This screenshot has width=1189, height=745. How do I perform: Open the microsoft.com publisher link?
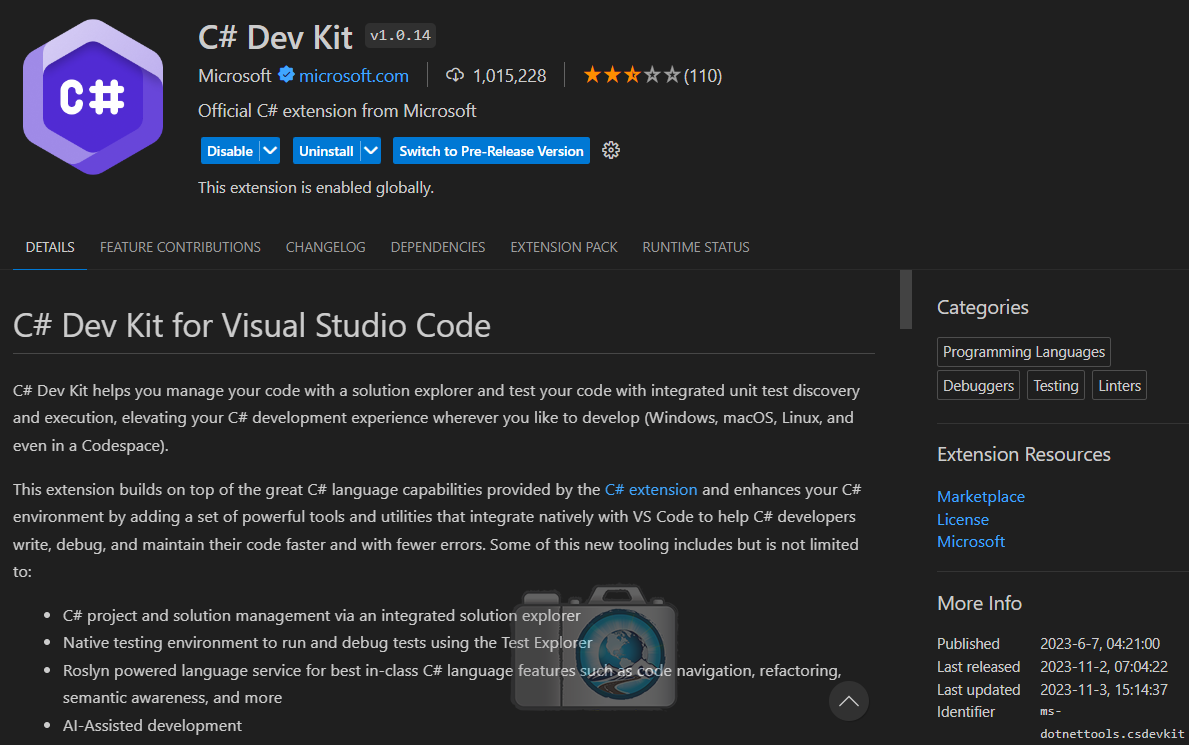[353, 76]
